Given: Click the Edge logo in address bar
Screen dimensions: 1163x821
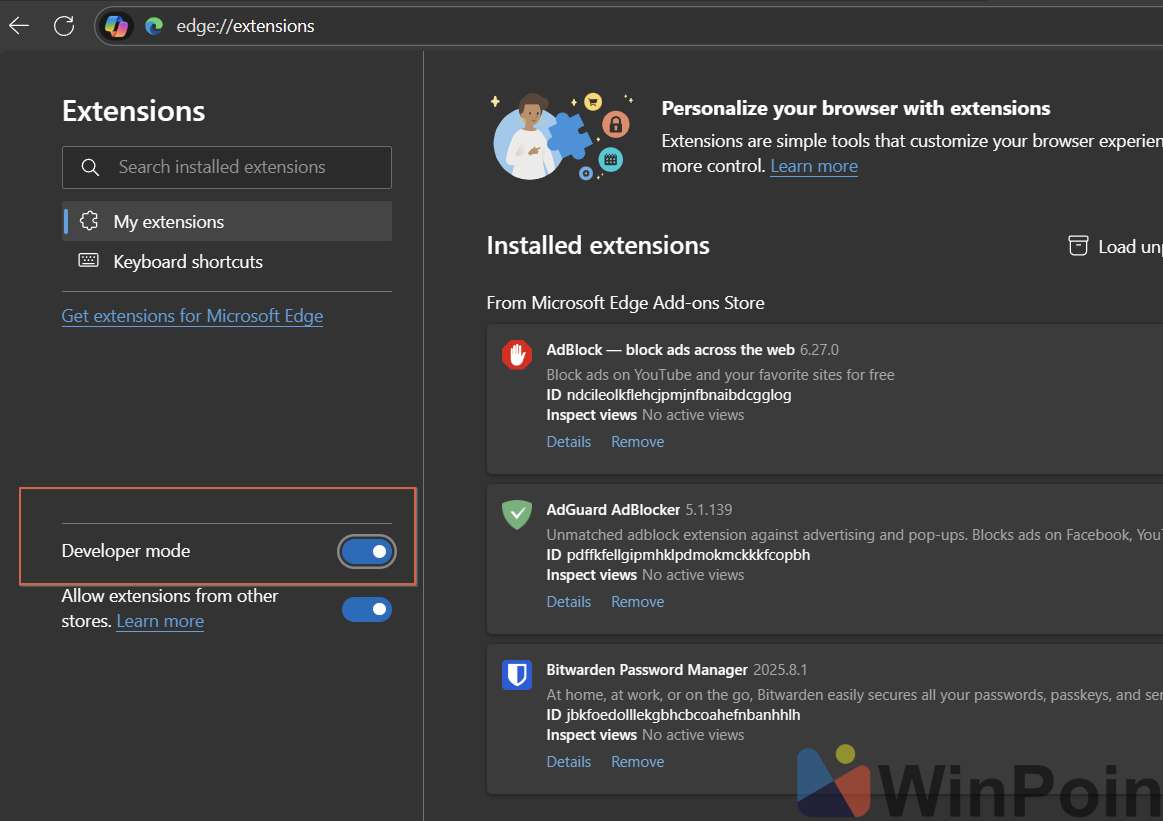Looking at the screenshot, I should (154, 26).
